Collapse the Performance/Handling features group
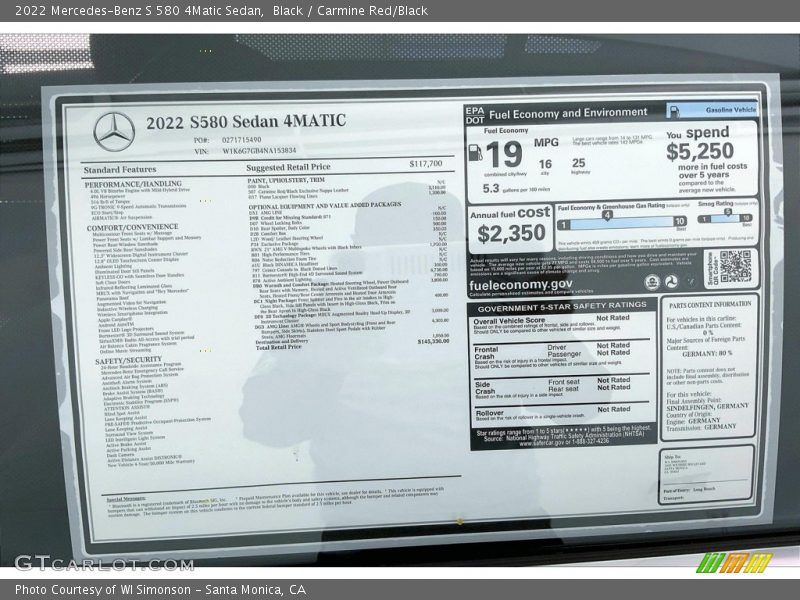800x600 pixels. pyautogui.click(x=132, y=186)
